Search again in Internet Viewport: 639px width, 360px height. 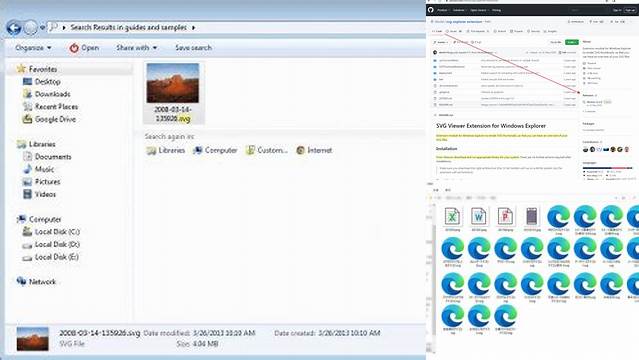coord(314,150)
